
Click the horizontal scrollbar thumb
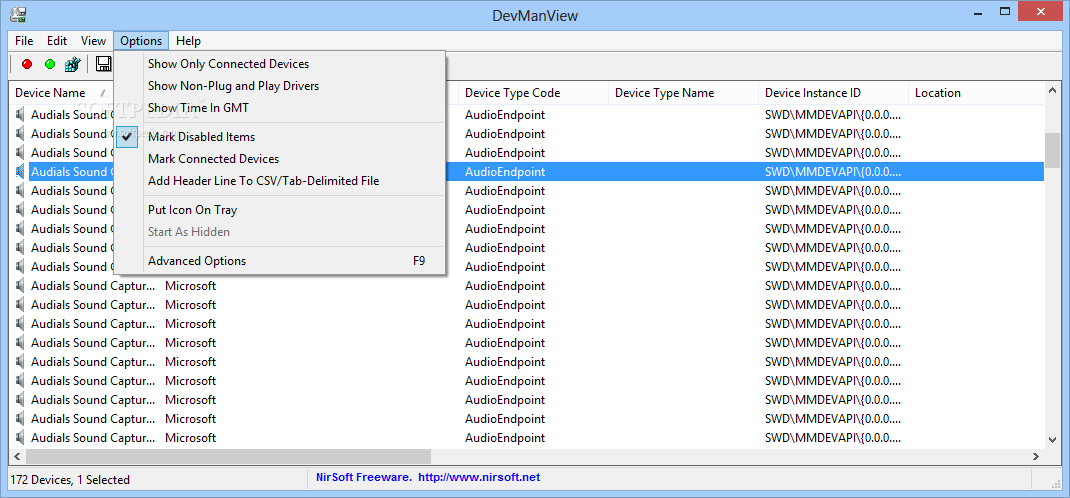point(229,456)
